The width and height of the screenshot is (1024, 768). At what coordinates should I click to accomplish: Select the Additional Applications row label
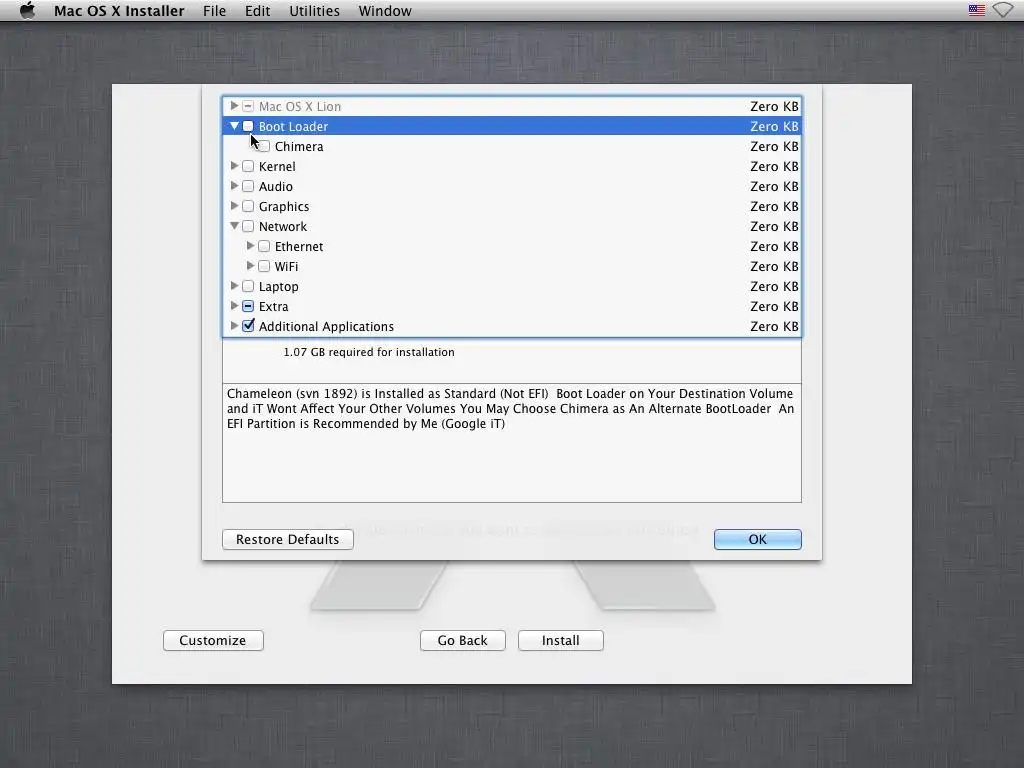[x=327, y=327]
